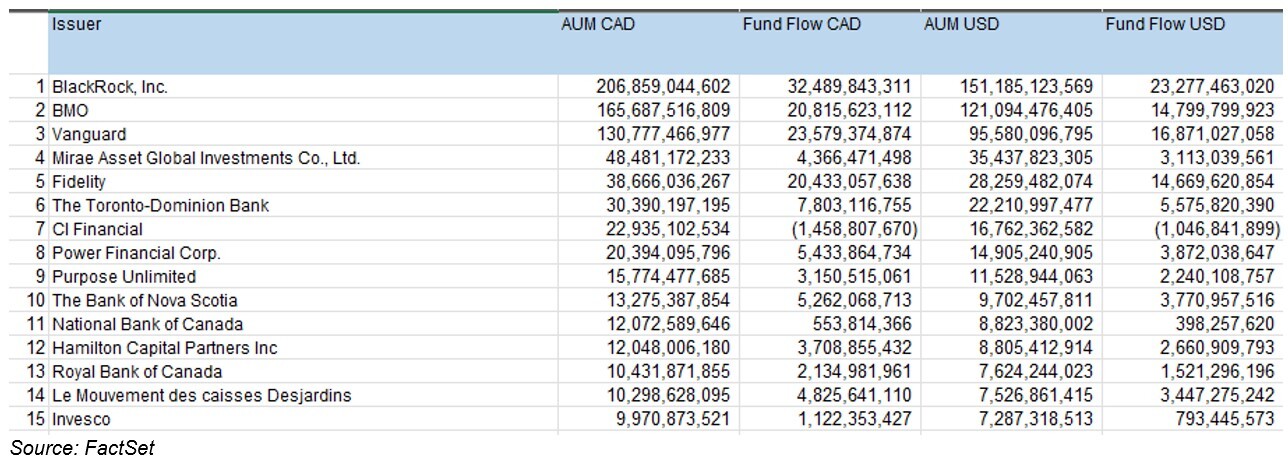
Task: Select Fidelity AUM CAD value 38,666,036,267
Action: tap(669, 182)
